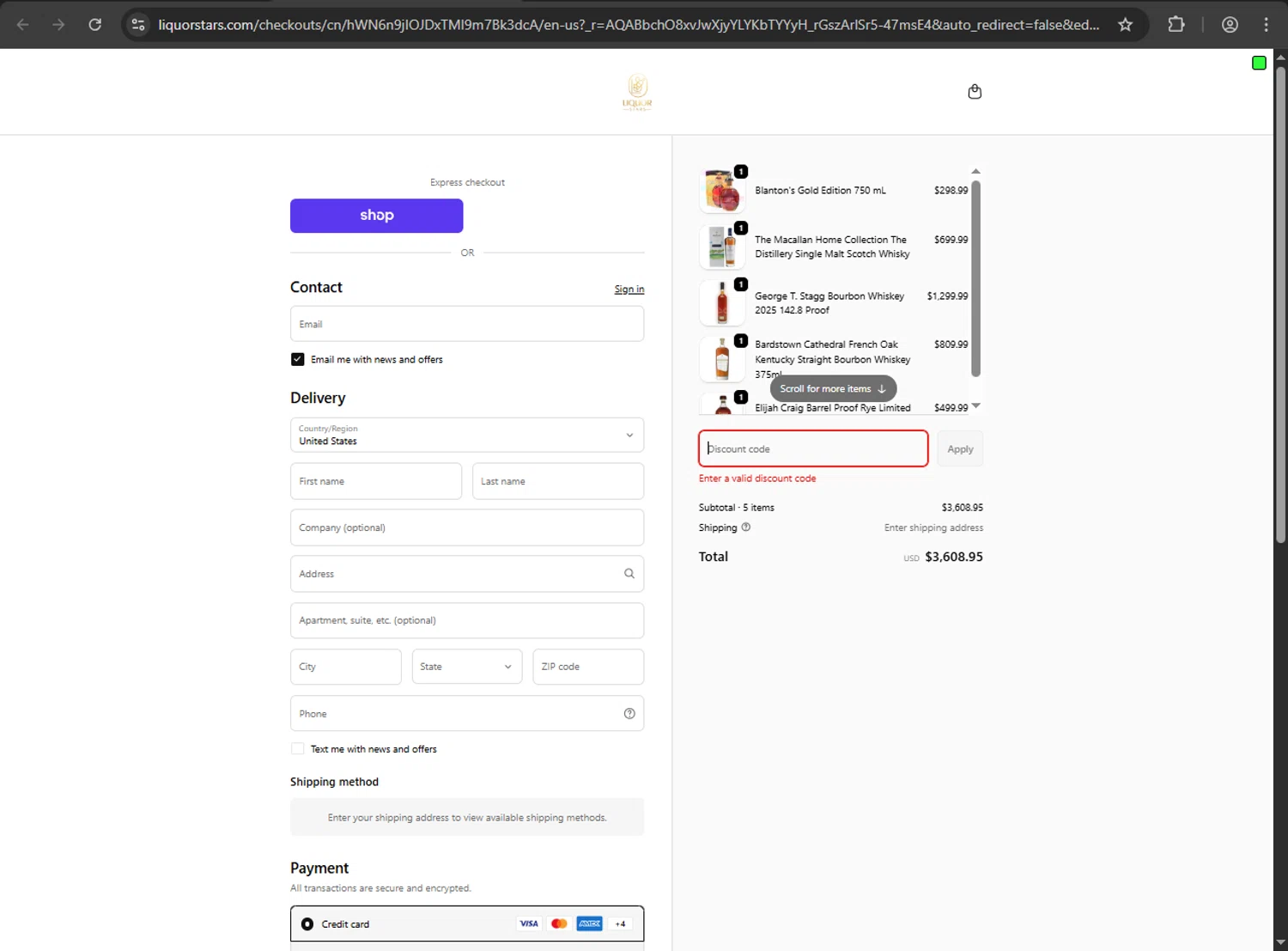Click the address search magnifier icon
The width and height of the screenshot is (1288, 951).
click(x=629, y=574)
